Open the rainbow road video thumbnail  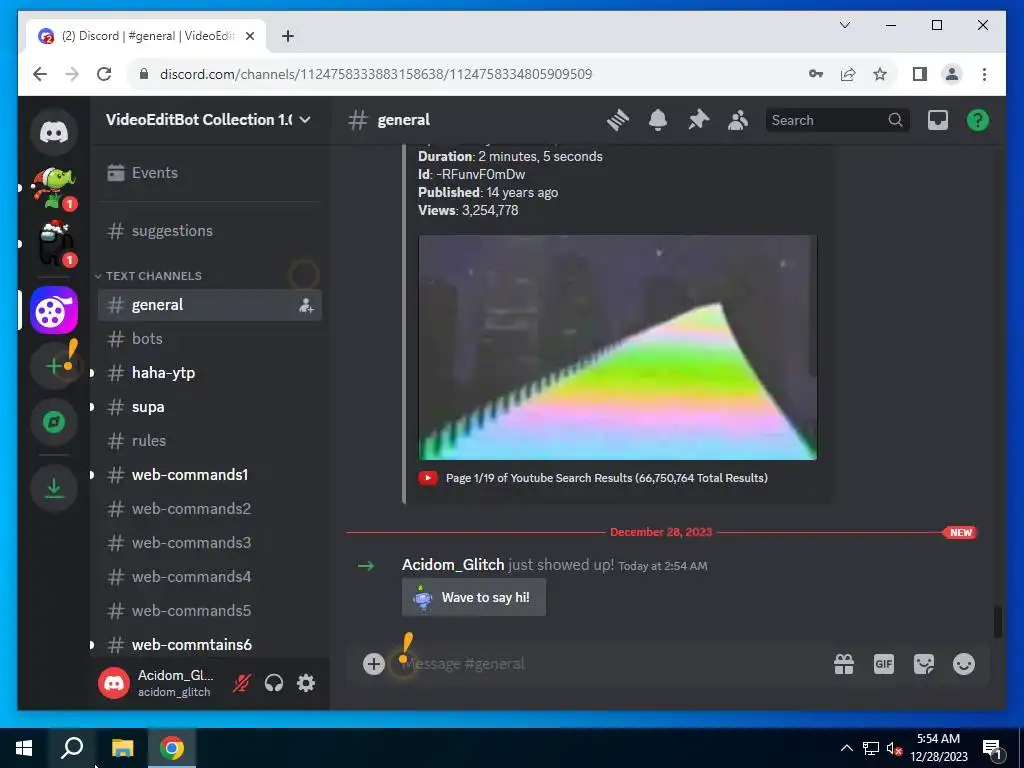pyautogui.click(x=617, y=347)
